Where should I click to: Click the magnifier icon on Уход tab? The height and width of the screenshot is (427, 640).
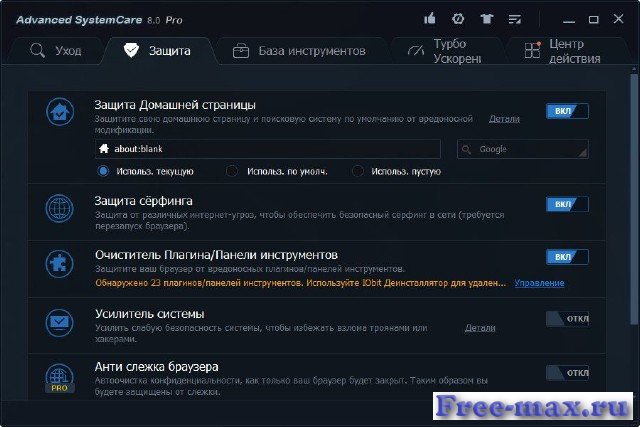[38, 51]
